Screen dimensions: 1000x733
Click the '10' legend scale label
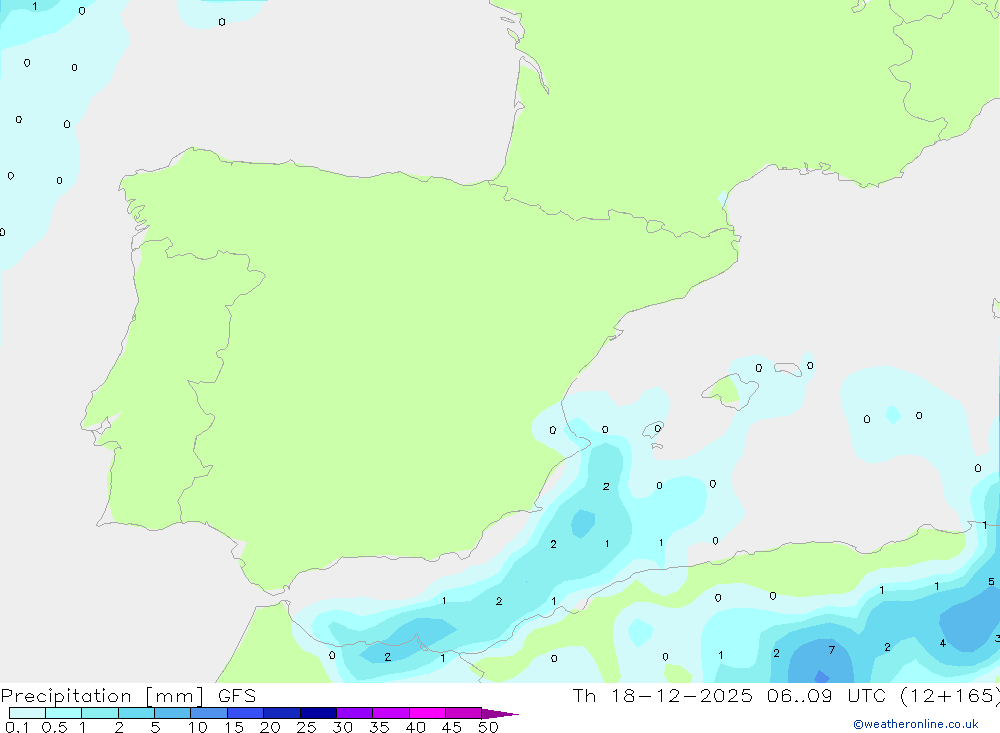click(x=198, y=727)
